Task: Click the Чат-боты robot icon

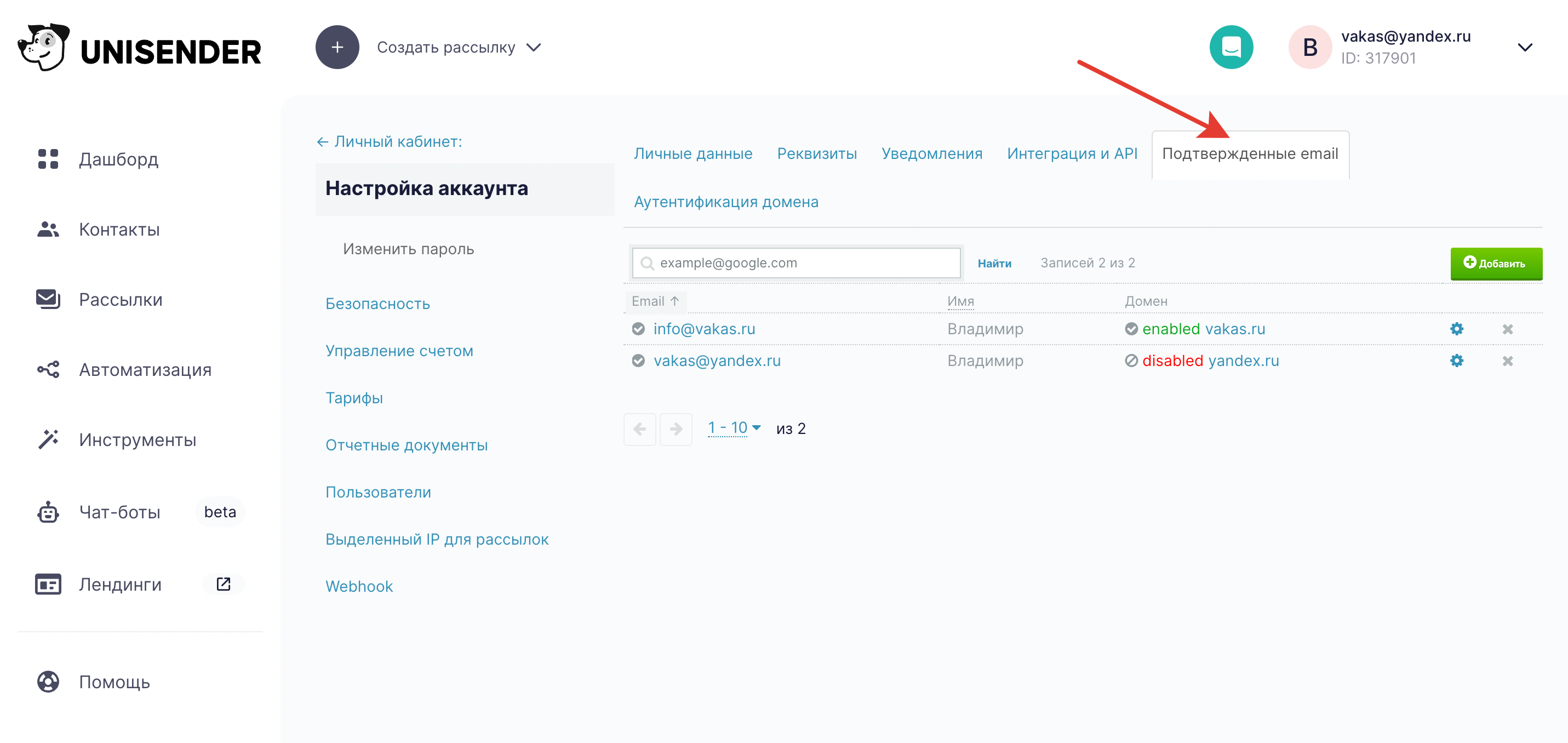Action: pos(48,512)
